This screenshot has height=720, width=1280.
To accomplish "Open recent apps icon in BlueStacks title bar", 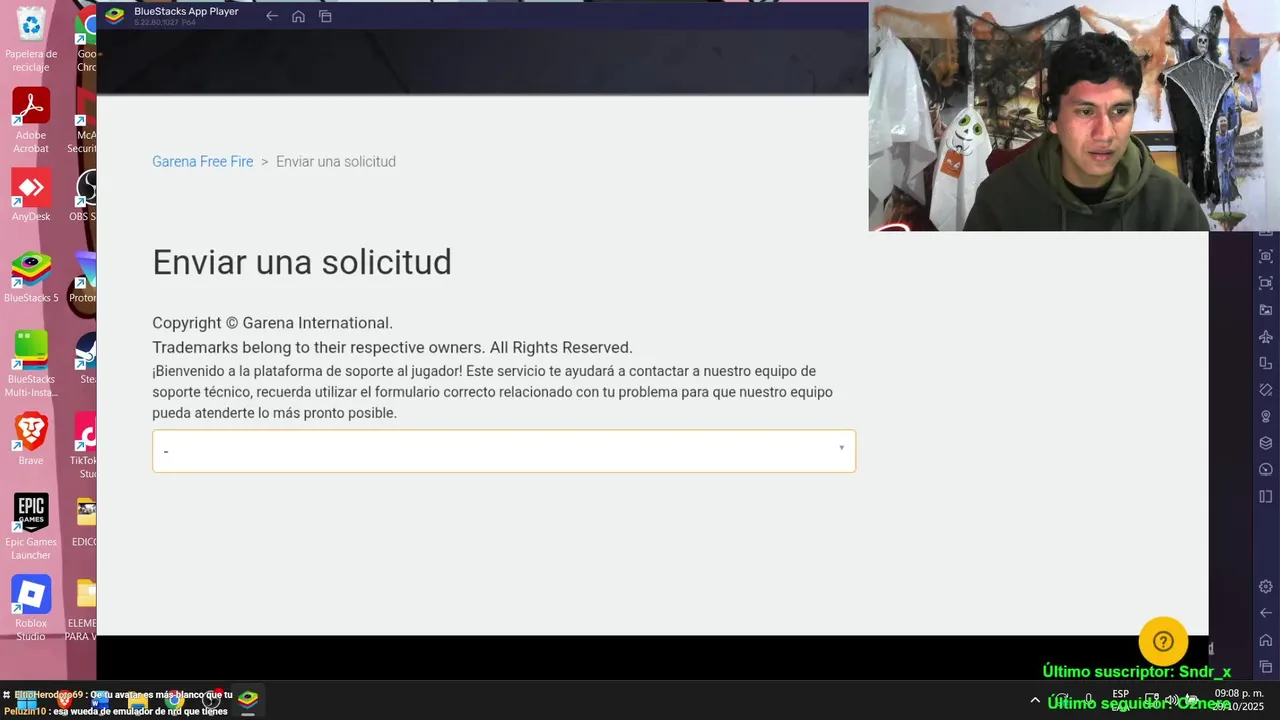I will [x=325, y=16].
